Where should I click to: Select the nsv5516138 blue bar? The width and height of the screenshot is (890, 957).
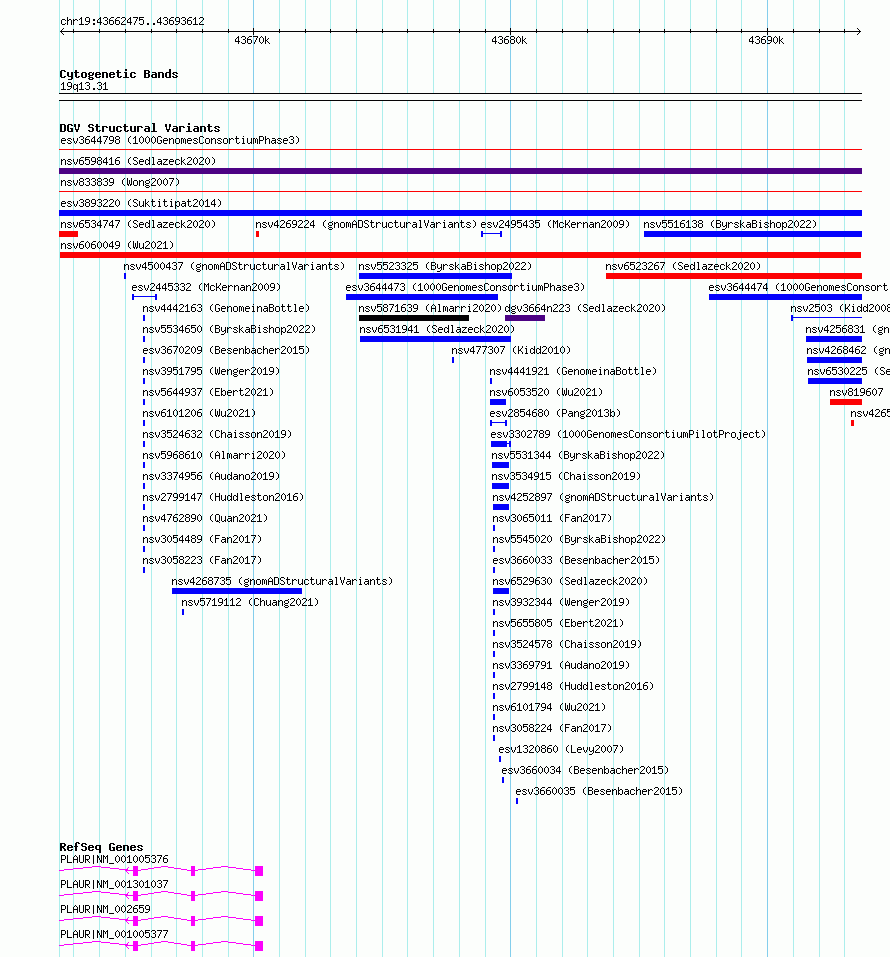click(753, 234)
